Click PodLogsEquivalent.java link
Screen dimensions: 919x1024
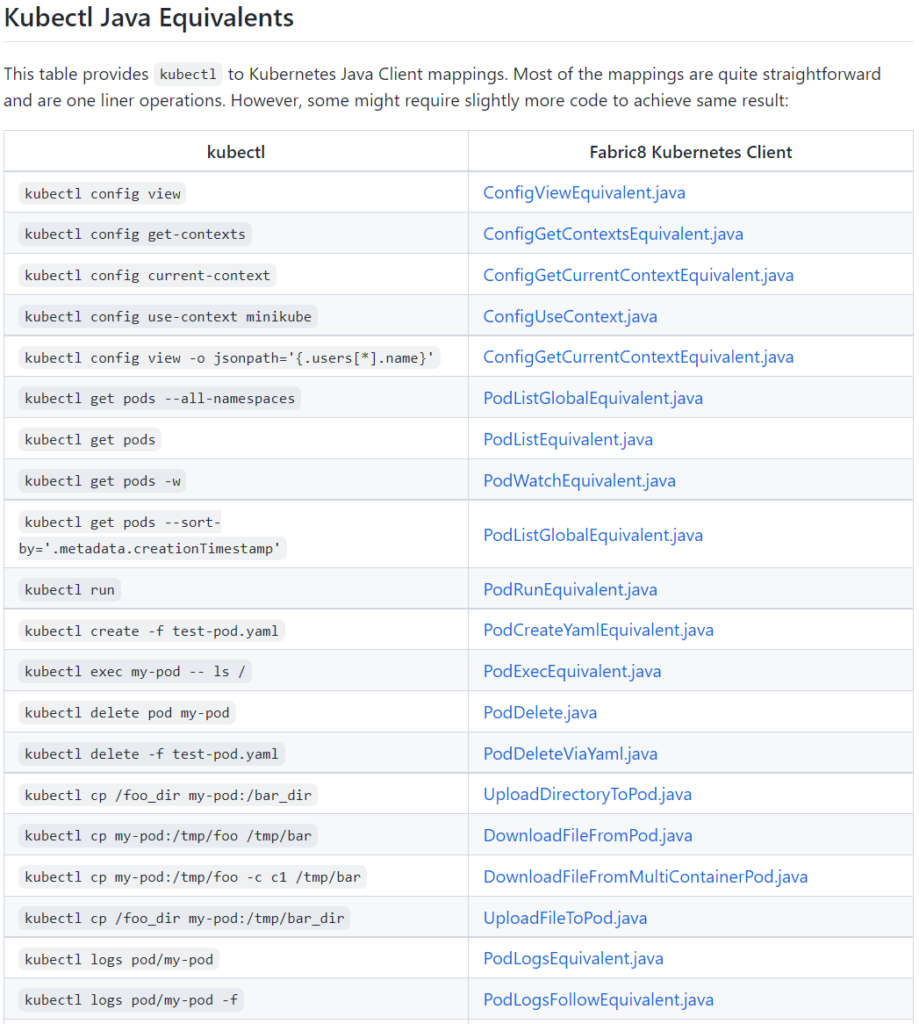pyautogui.click(x=573, y=959)
